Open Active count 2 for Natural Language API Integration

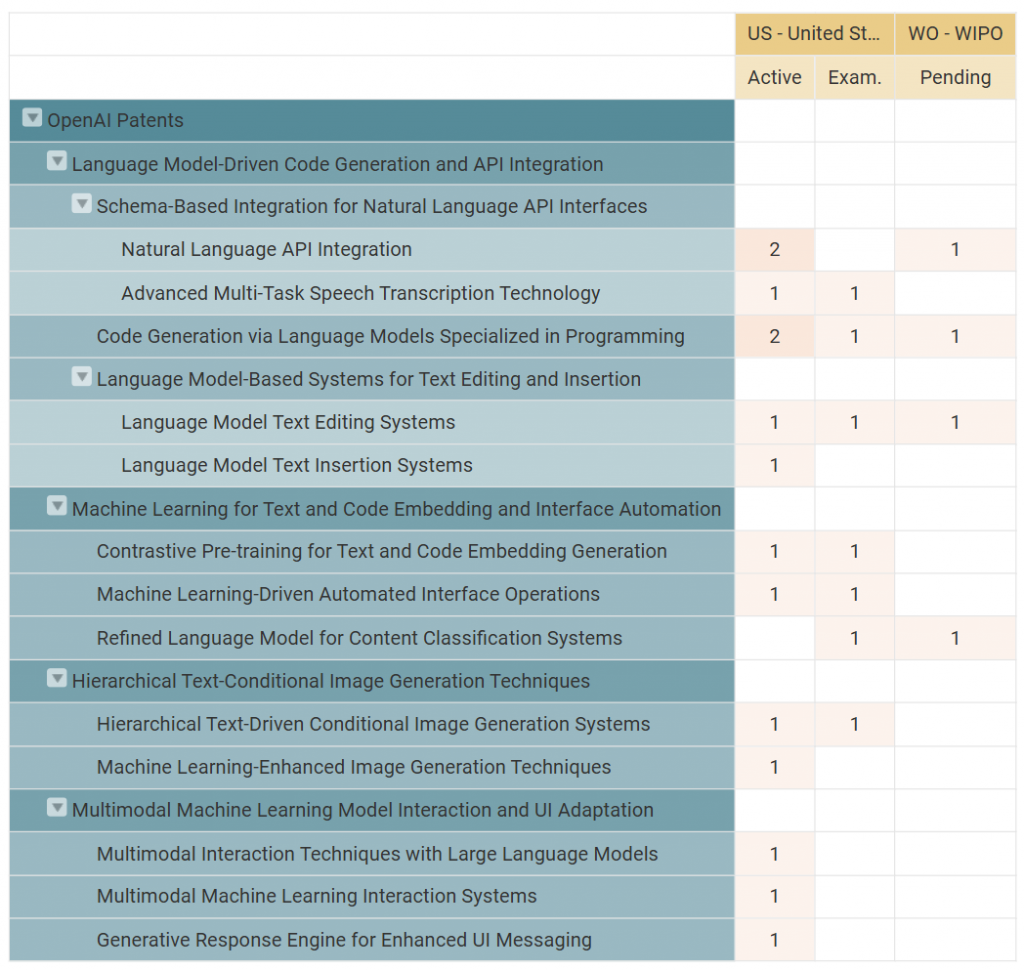[775, 249]
